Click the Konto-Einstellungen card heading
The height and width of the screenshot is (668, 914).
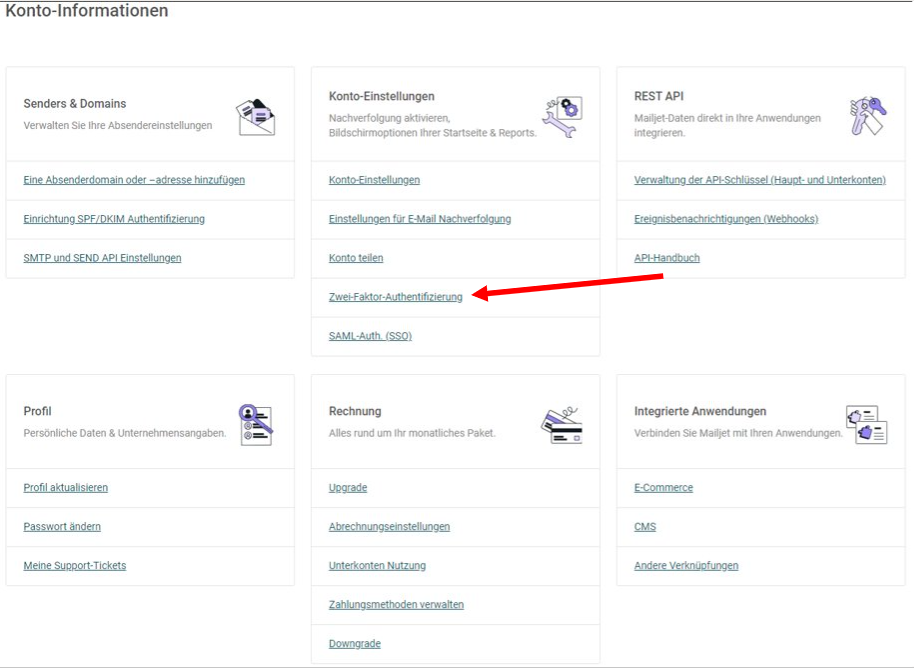[382, 96]
